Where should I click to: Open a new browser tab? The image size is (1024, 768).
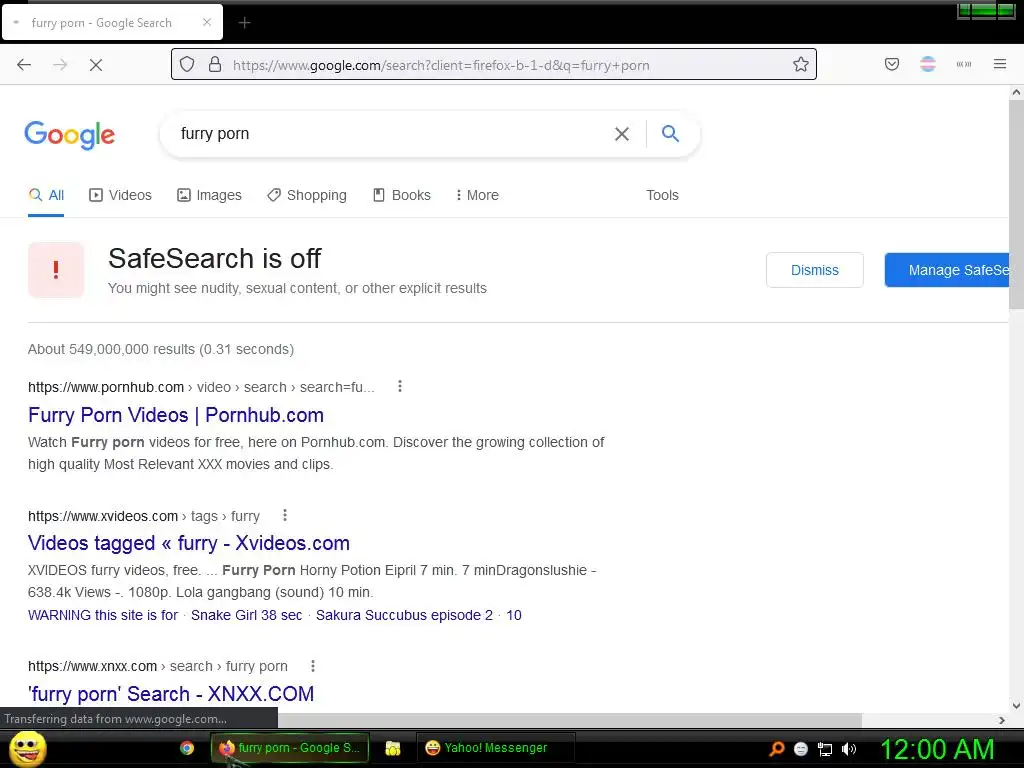point(244,23)
